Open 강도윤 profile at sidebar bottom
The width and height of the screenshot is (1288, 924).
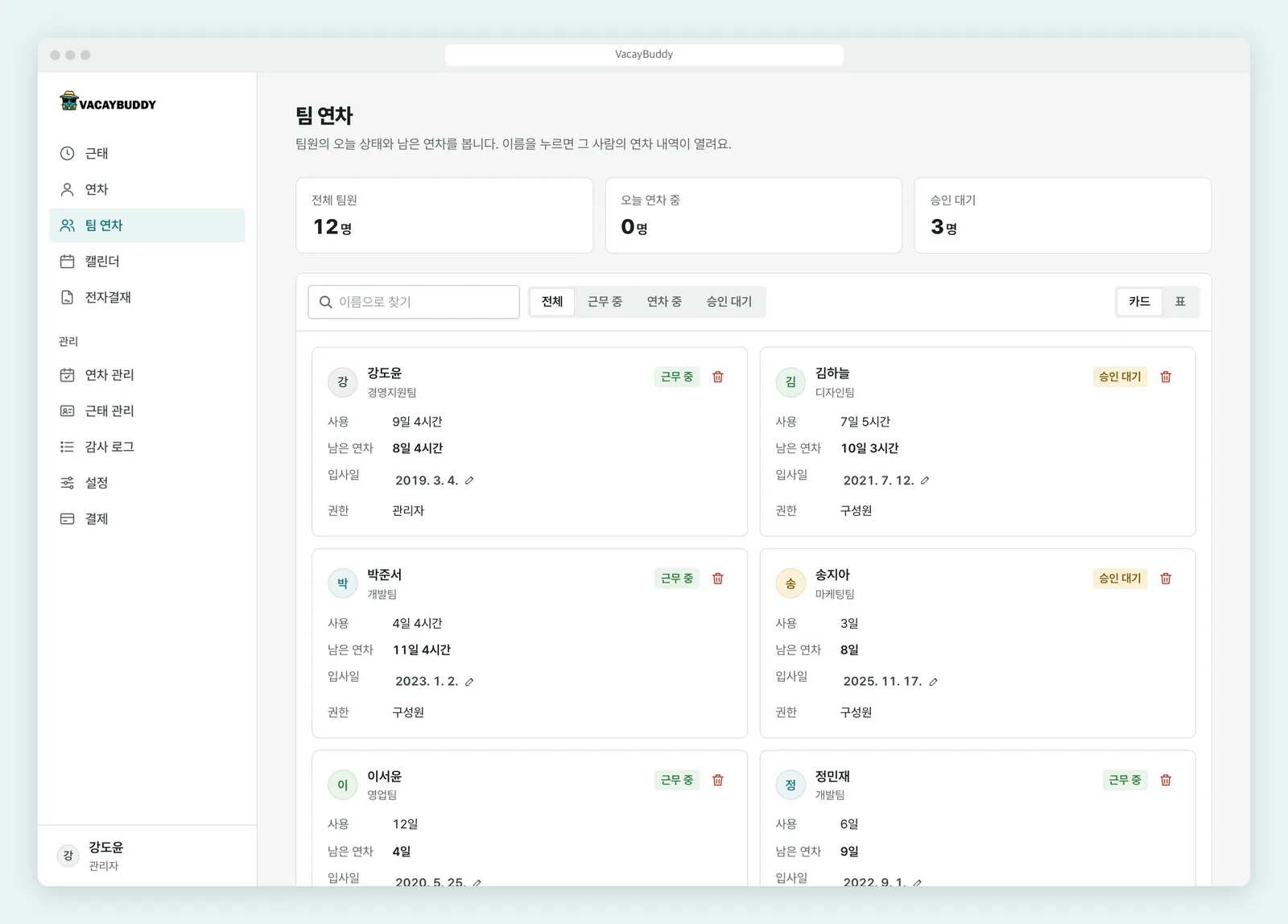pyautogui.click(x=147, y=856)
